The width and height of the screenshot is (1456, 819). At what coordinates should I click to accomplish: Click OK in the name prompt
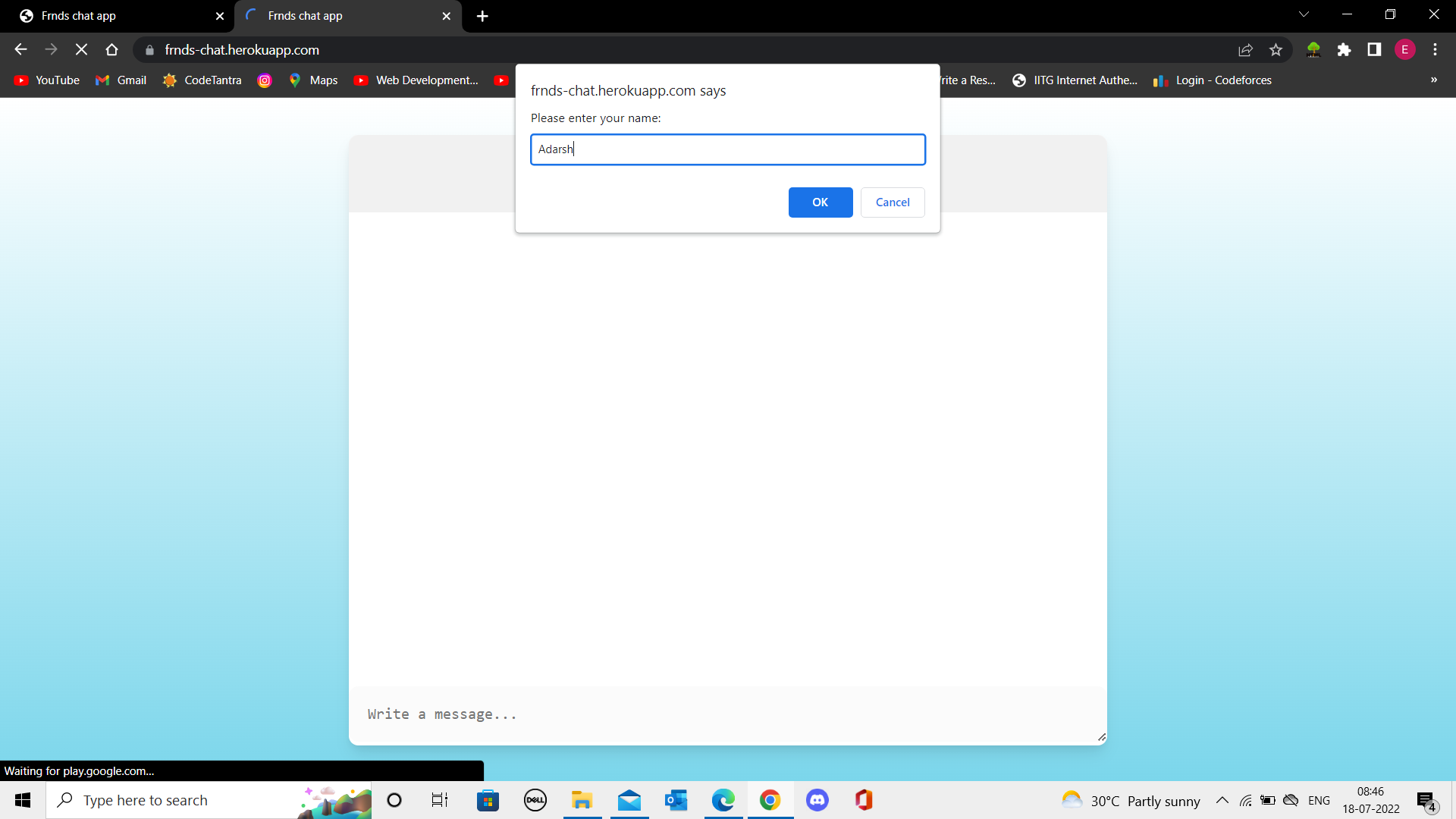(820, 202)
